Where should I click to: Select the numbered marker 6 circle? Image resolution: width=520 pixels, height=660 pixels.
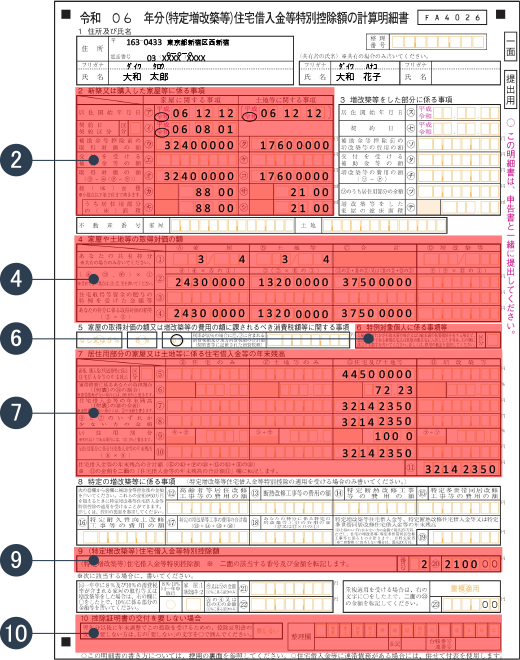tap(16, 338)
